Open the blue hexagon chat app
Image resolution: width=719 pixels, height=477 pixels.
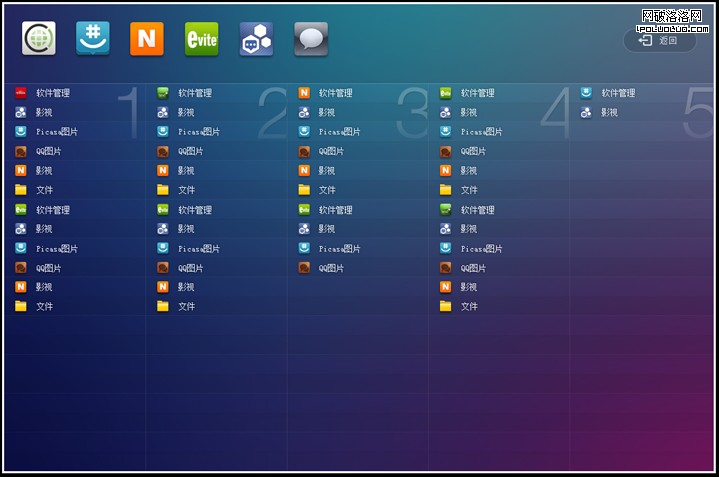click(256, 39)
